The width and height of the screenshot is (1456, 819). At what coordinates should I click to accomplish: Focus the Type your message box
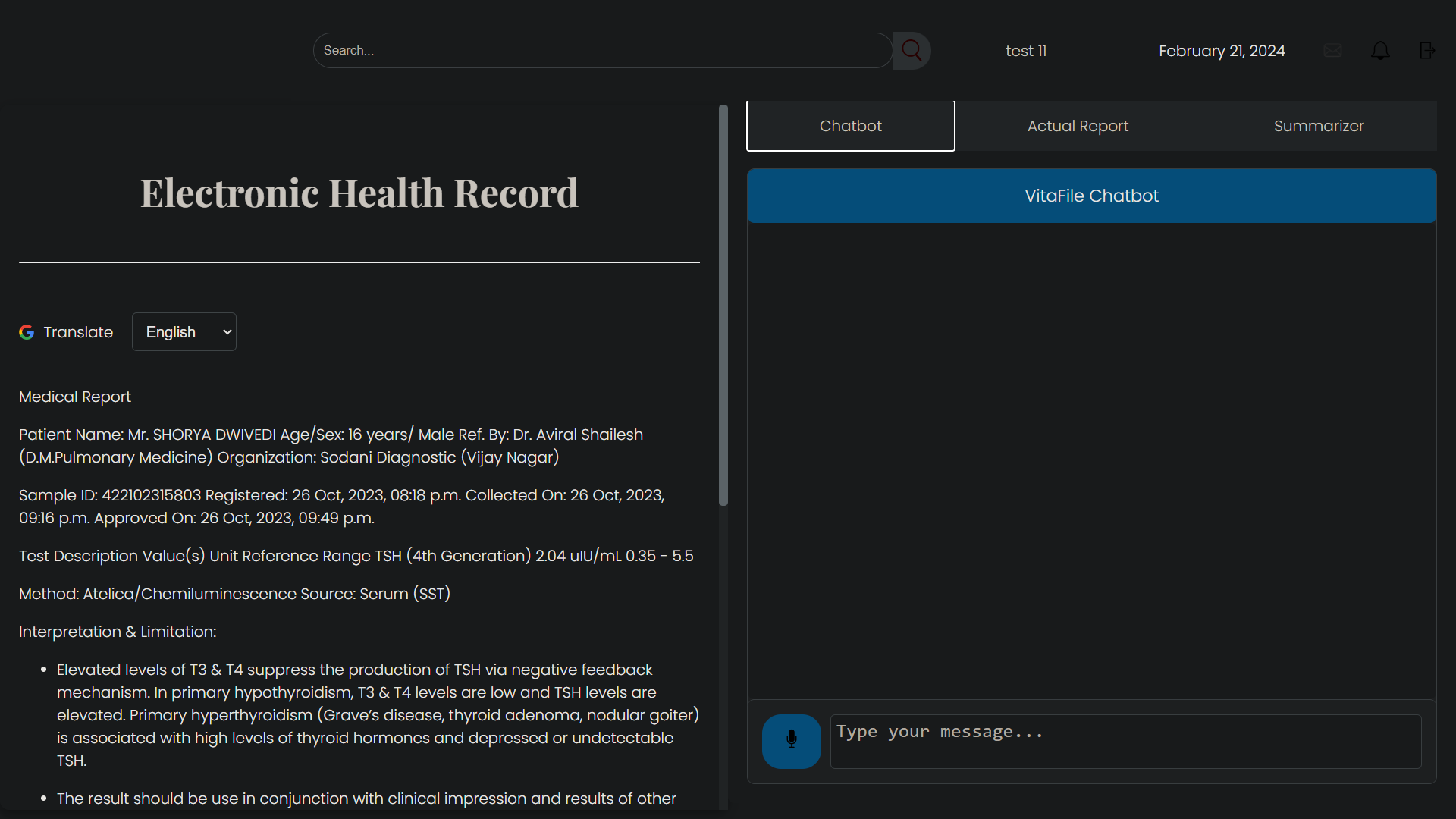point(1125,741)
